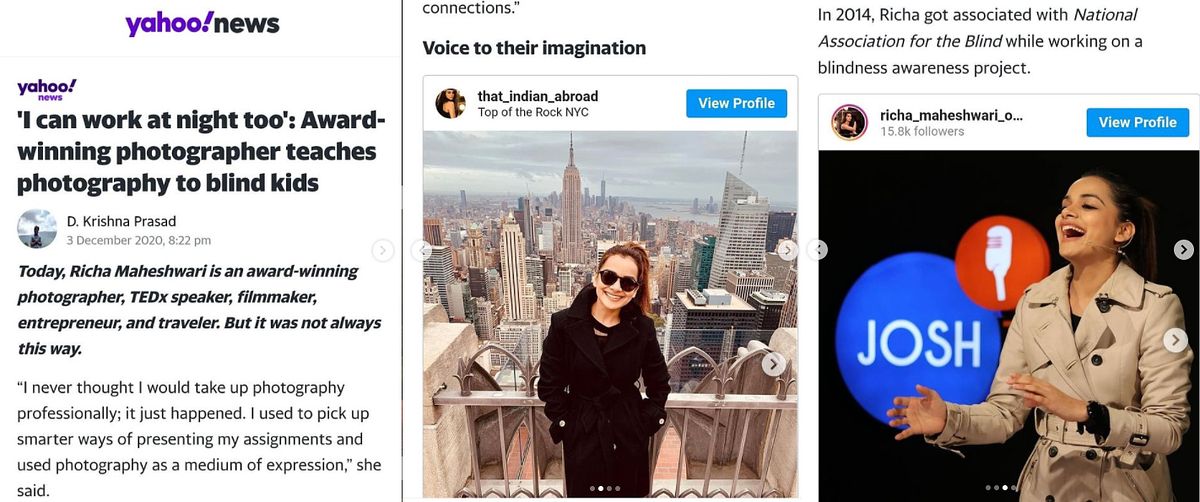Open the Top of the Rock NYC location

tap(533, 112)
